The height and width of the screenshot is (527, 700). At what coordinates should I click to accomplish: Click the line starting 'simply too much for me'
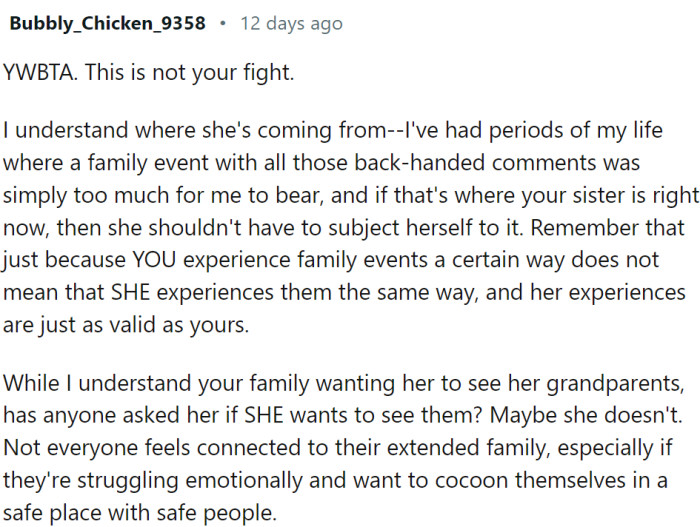pyautogui.click(x=350, y=196)
